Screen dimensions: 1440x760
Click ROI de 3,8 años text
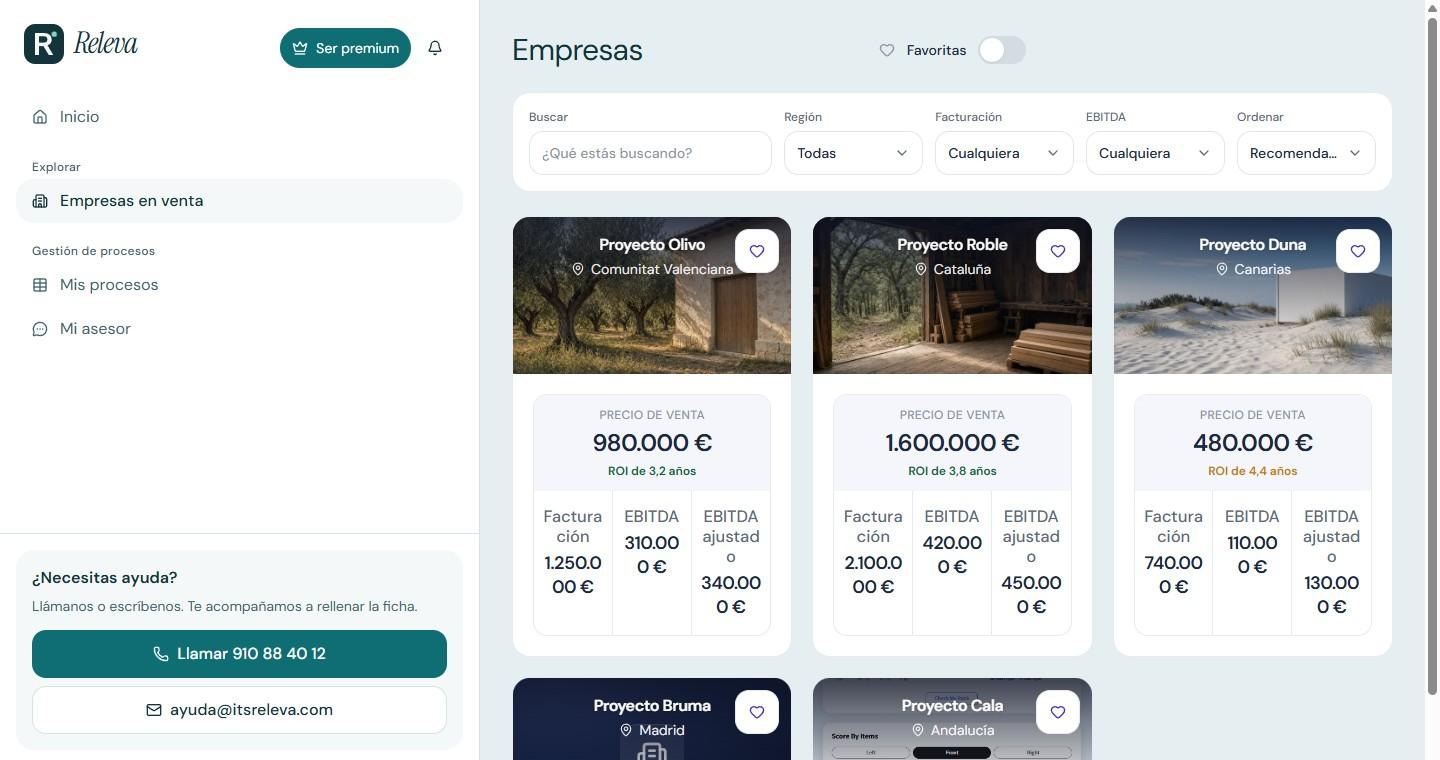point(952,471)
